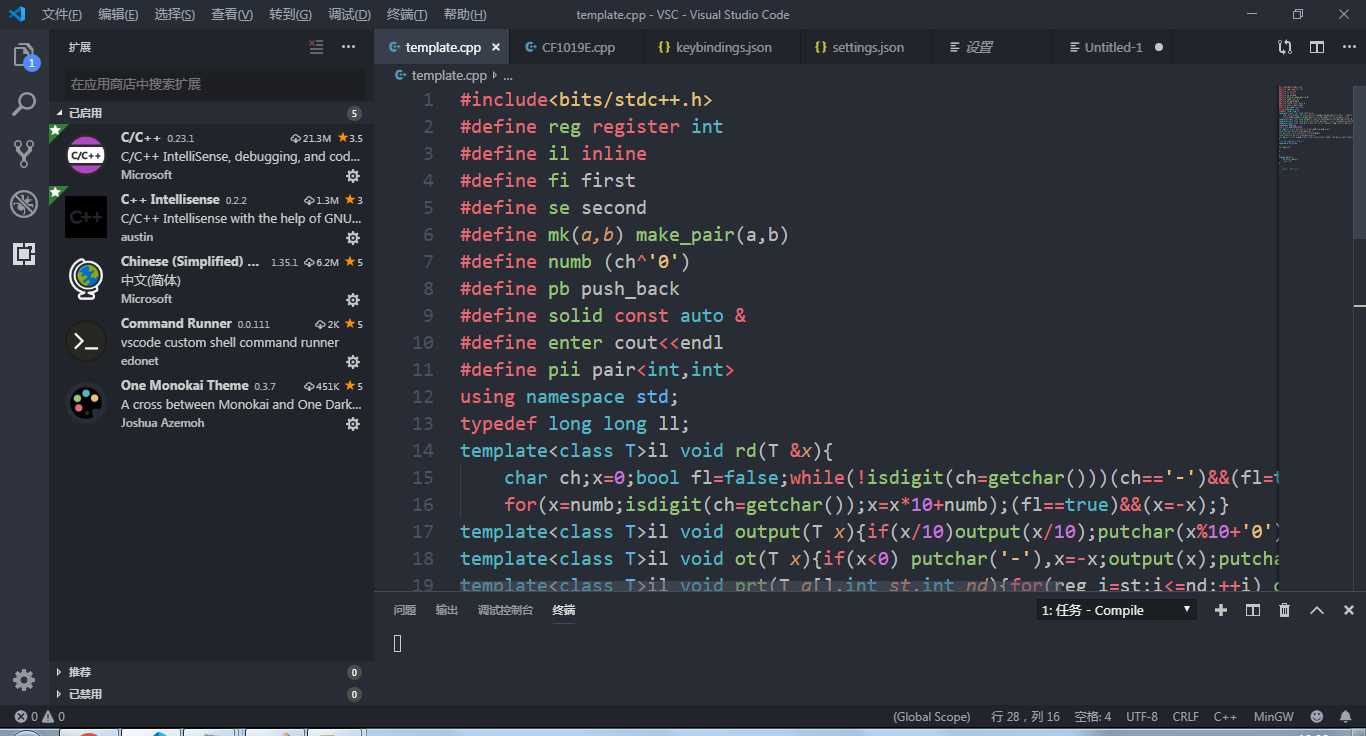This screenshot has width=1366, height=736.
Task: Clear extensions search results icon
Action: [x=316, y=47]
